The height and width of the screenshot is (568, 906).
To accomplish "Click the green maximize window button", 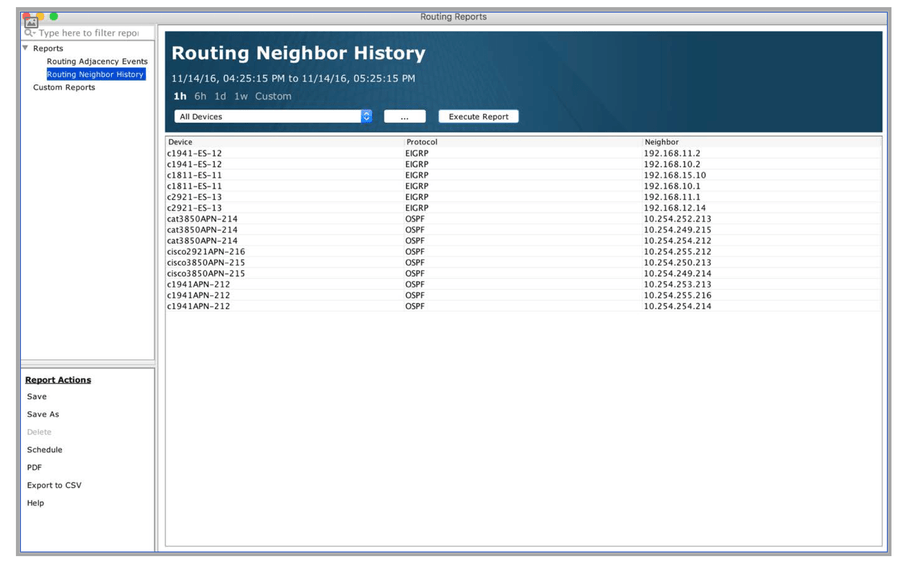I will click(x=54, y=16).
